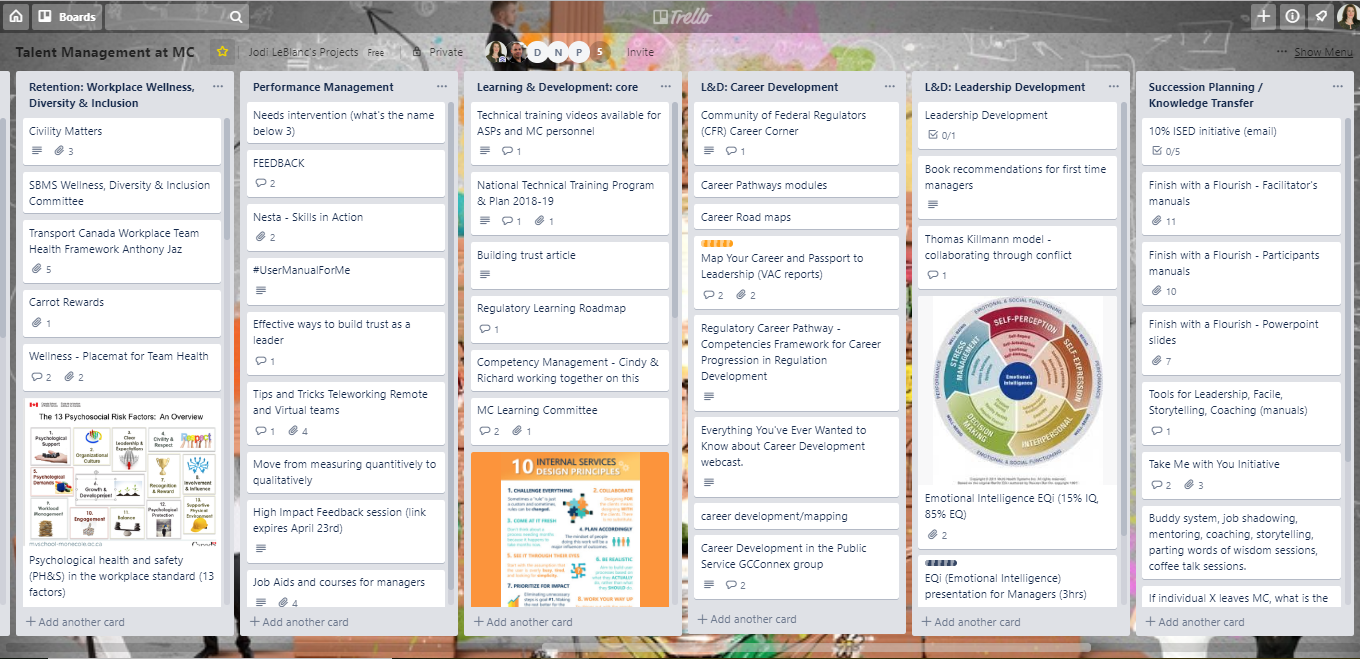Add another card to Retention list

pos(76,622)
